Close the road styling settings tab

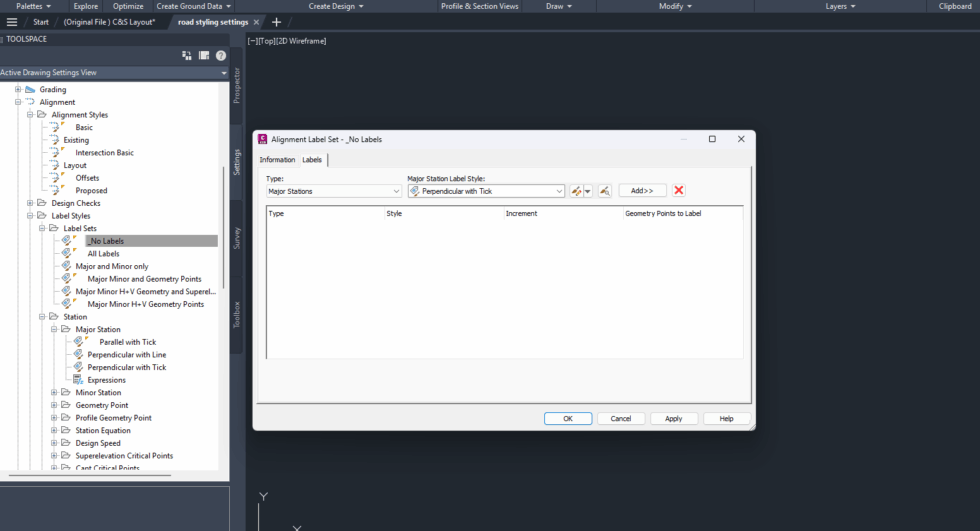(256, 22)
